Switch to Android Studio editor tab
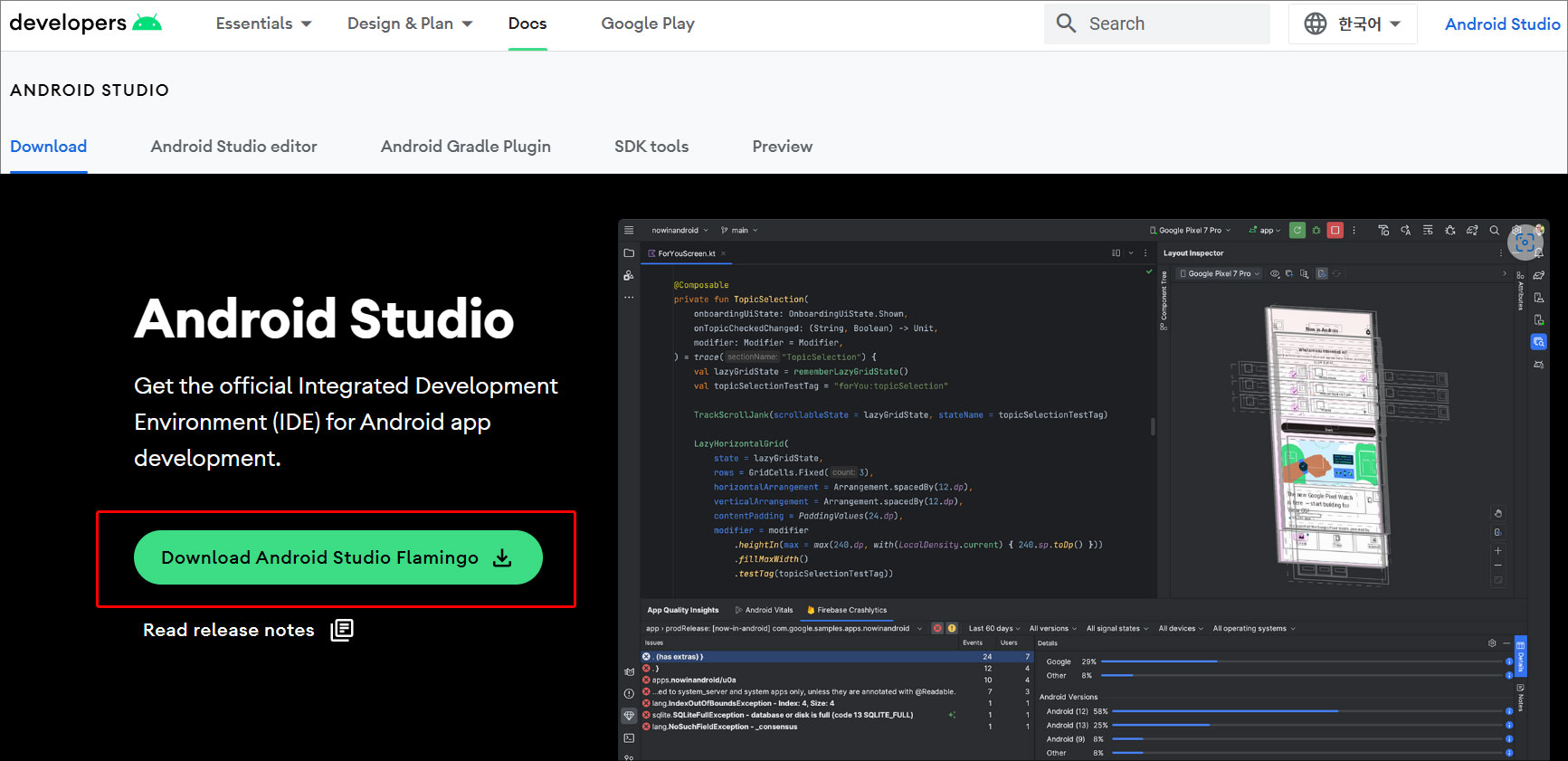The image size is (1568, 761). [x=233, y=147]
